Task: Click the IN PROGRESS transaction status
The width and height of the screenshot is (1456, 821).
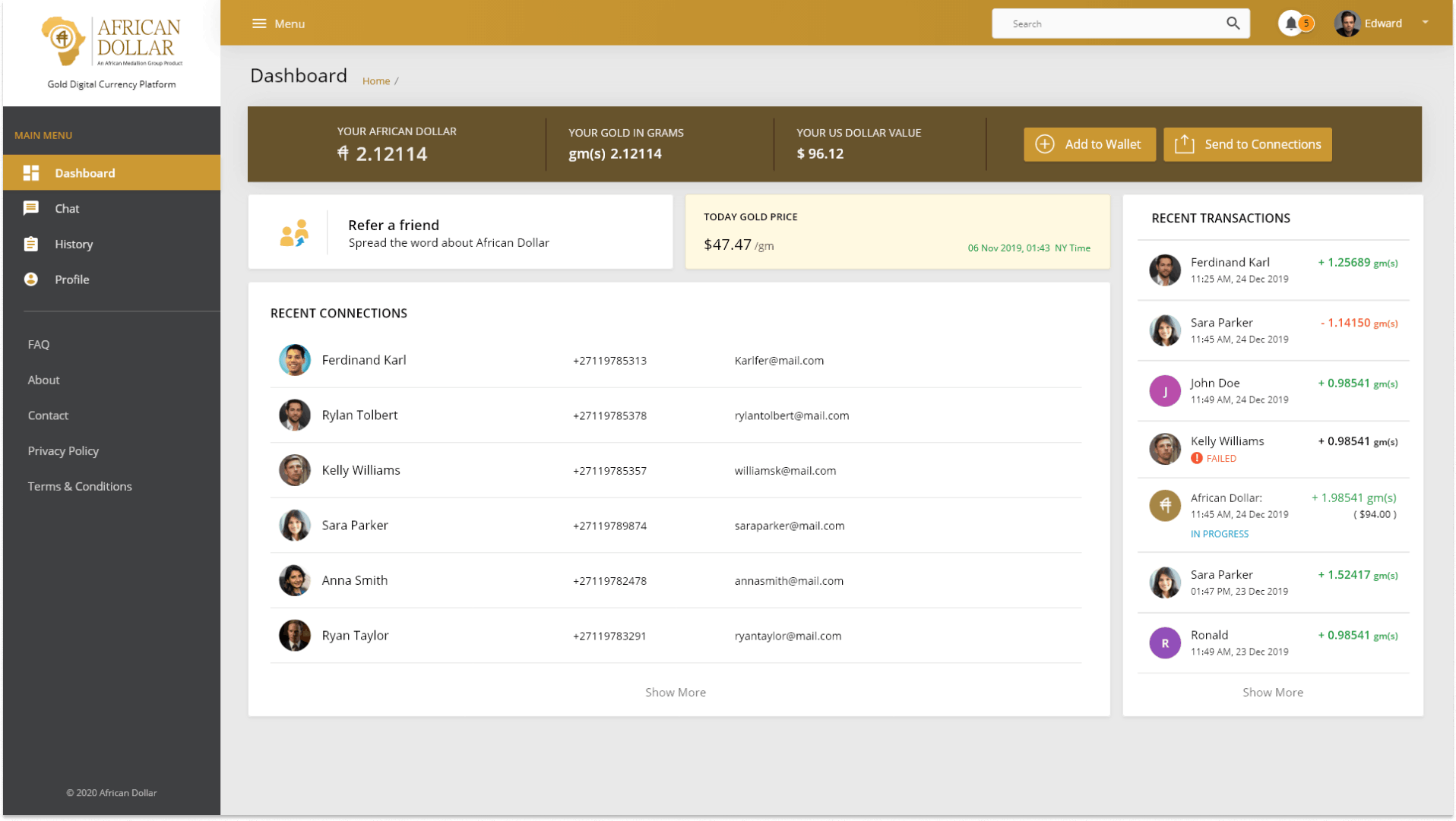Action: (x=1219, y=533)
